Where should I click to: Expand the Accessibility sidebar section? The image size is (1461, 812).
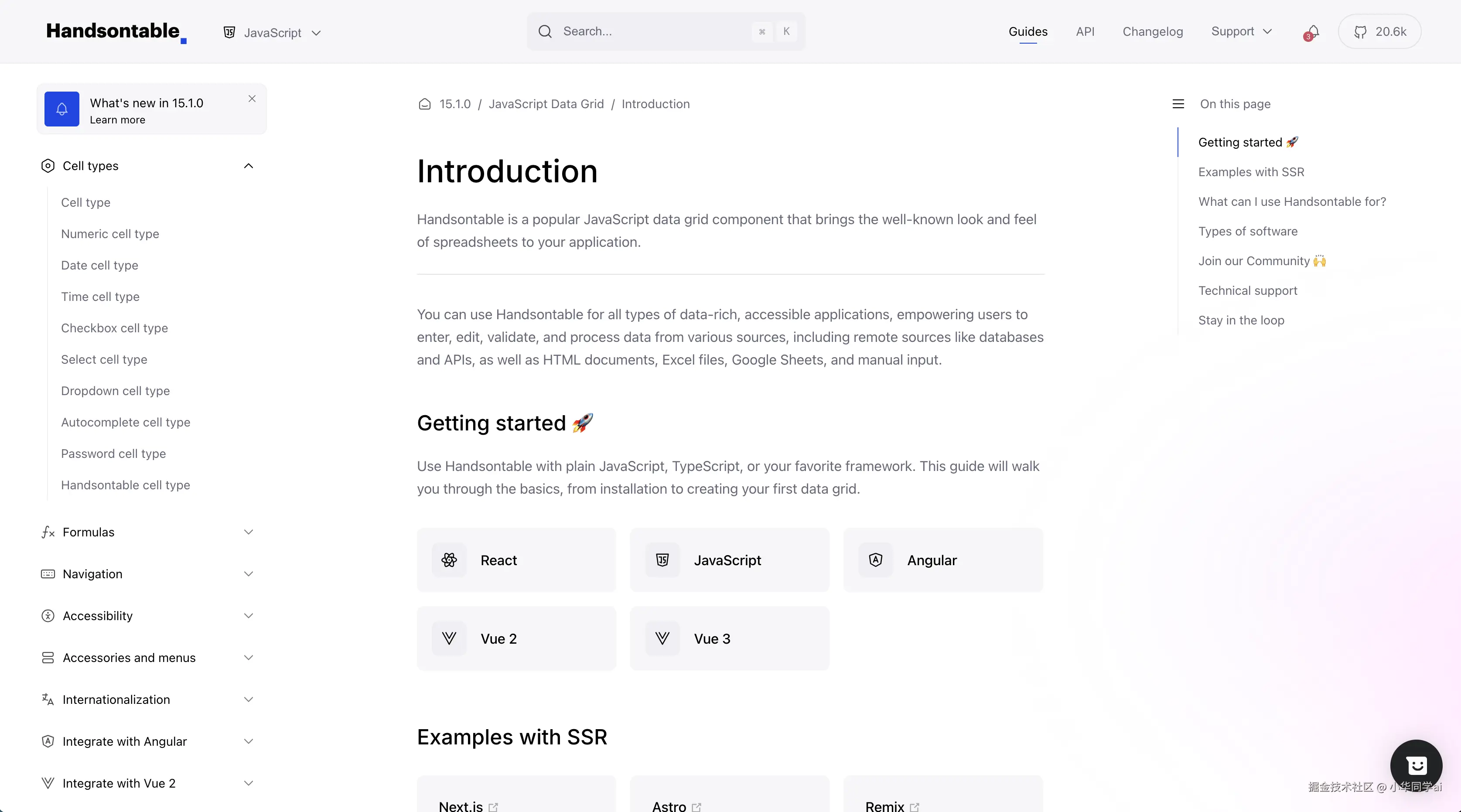(249, 616)
